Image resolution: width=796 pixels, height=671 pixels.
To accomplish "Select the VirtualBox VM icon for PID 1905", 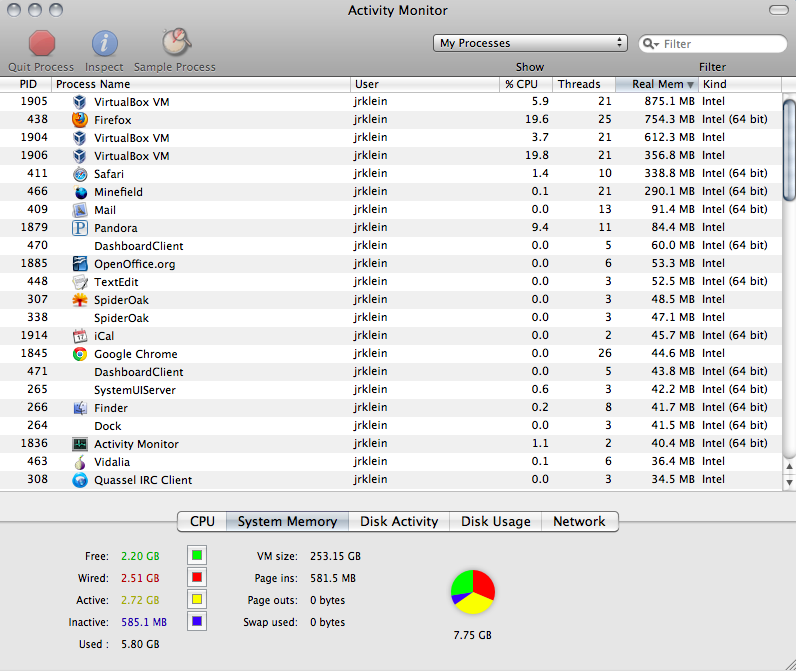I will click(80, 102).
